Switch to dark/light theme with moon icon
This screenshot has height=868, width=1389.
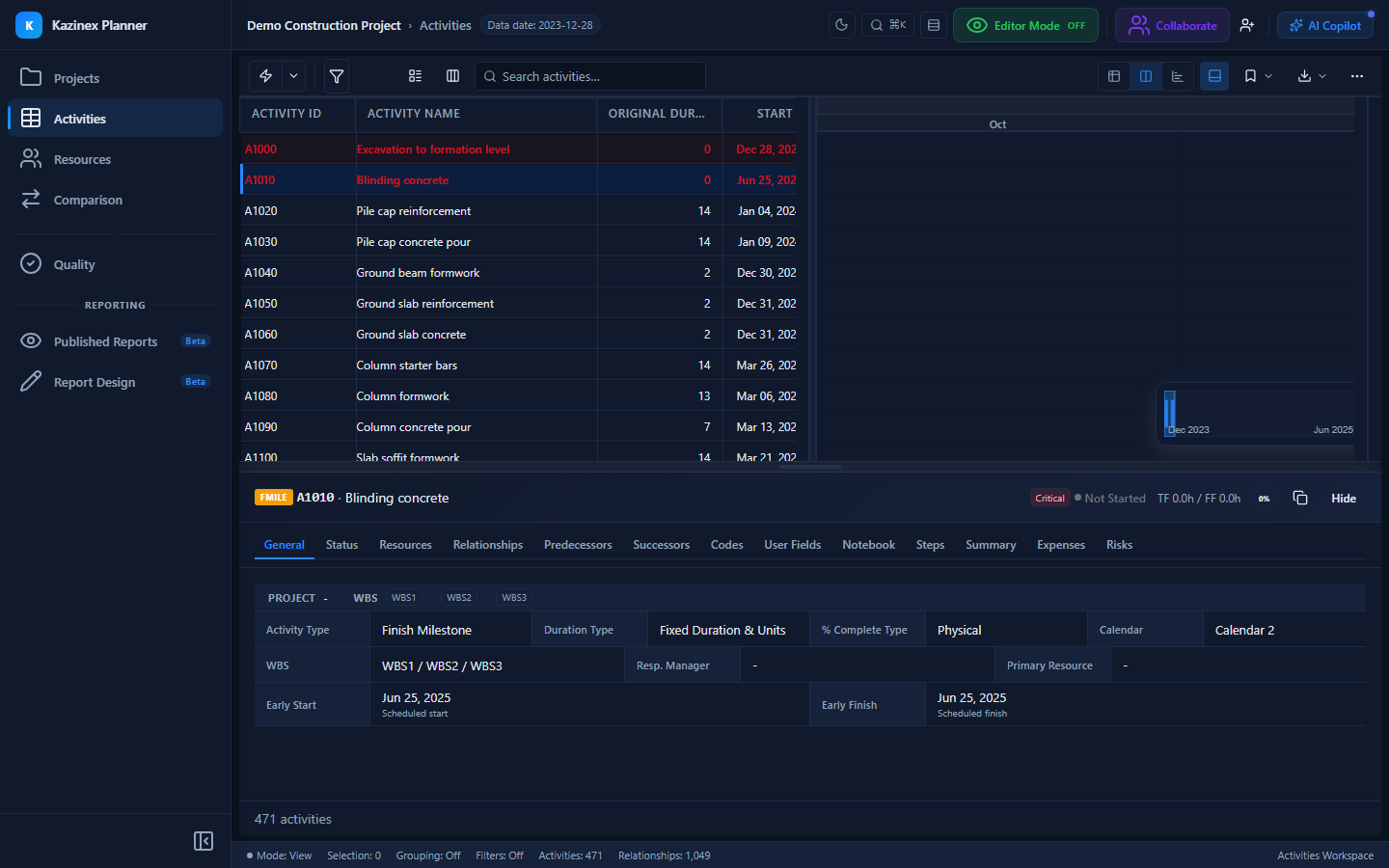coord(842,25)
